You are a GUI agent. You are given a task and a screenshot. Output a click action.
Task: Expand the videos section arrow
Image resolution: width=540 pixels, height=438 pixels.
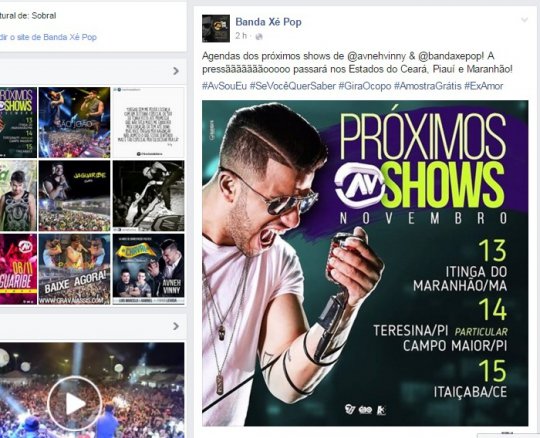pos(176,326)
